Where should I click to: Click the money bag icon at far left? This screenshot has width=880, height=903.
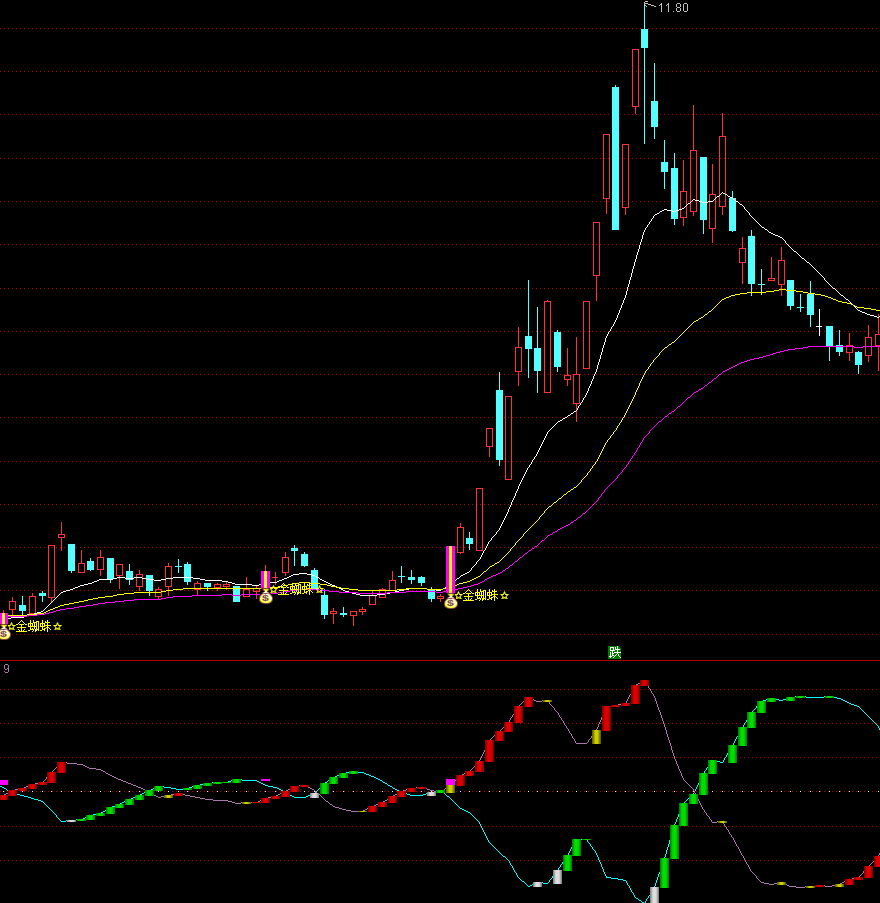pyautogui.click(x=4, y=633)
